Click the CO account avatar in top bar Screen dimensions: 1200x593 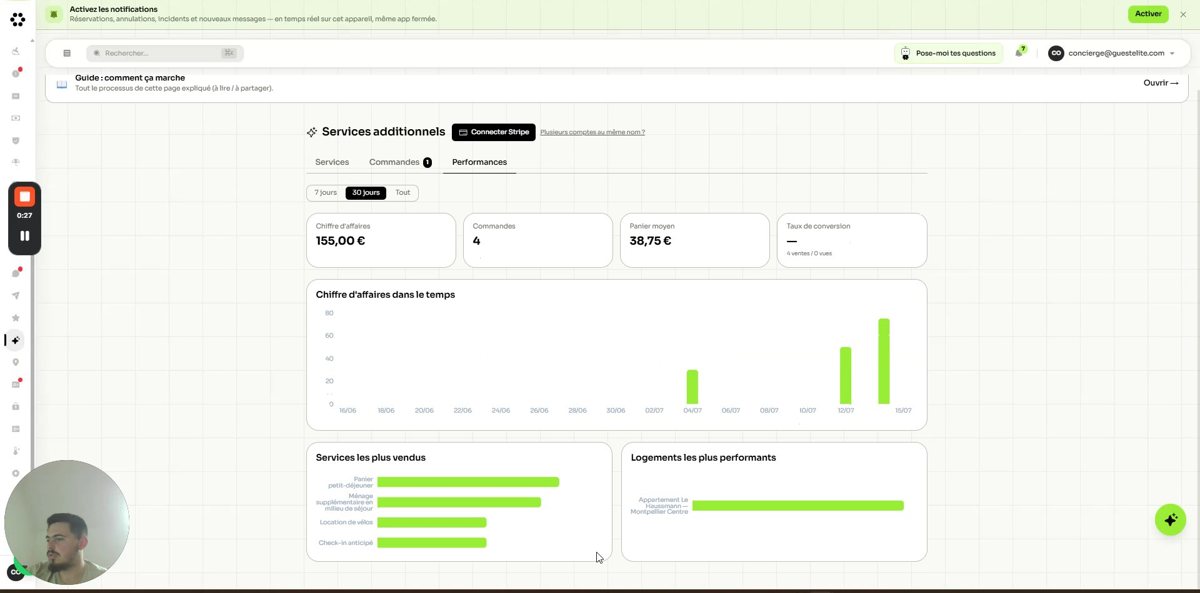[x=1056, y=53]
